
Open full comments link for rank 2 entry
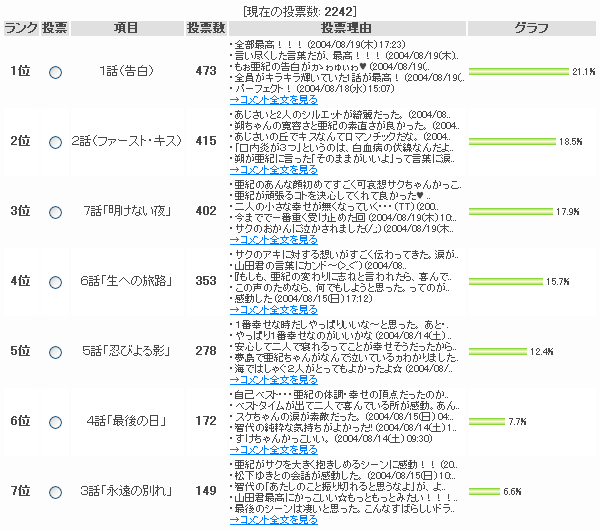coord(274,170)
